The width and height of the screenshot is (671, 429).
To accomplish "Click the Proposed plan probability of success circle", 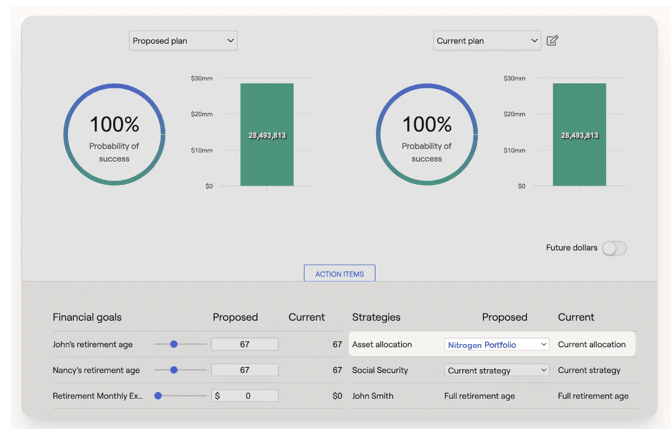I will click(114, 135).
